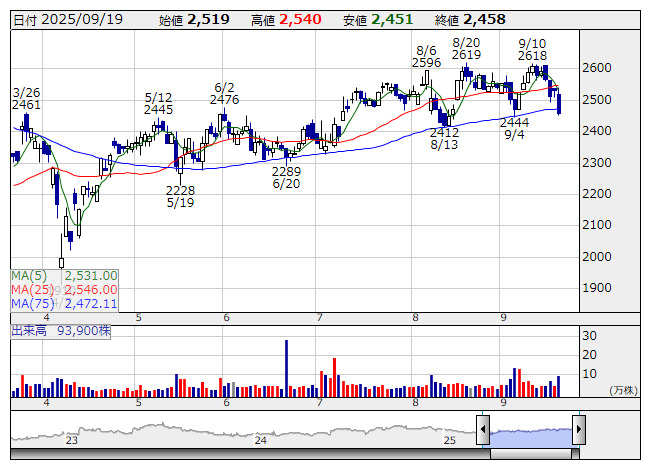Screen dimensions: 653x470
Task: Click the 高値 2,540 high price
Action: point(286,20)
